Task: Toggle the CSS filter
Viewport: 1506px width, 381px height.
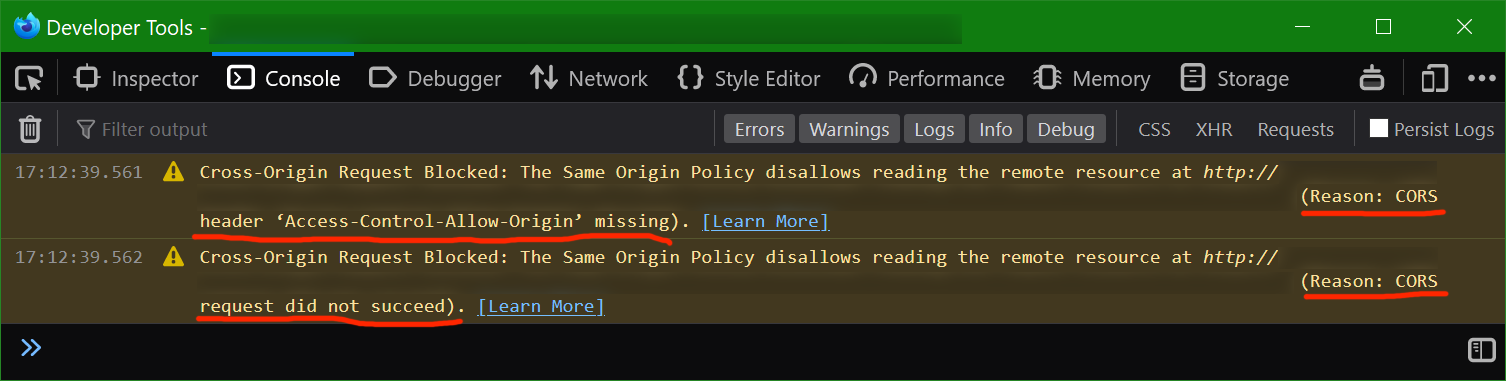Action: pos(1155,129)
